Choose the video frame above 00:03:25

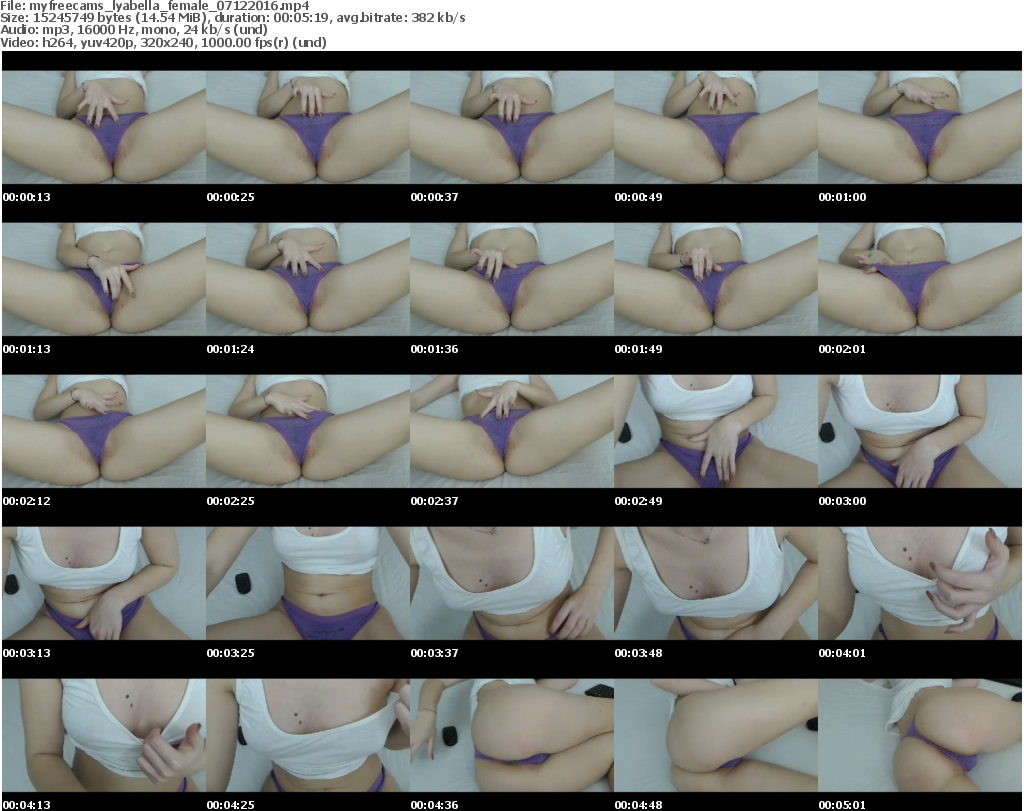tap(308, 583)
